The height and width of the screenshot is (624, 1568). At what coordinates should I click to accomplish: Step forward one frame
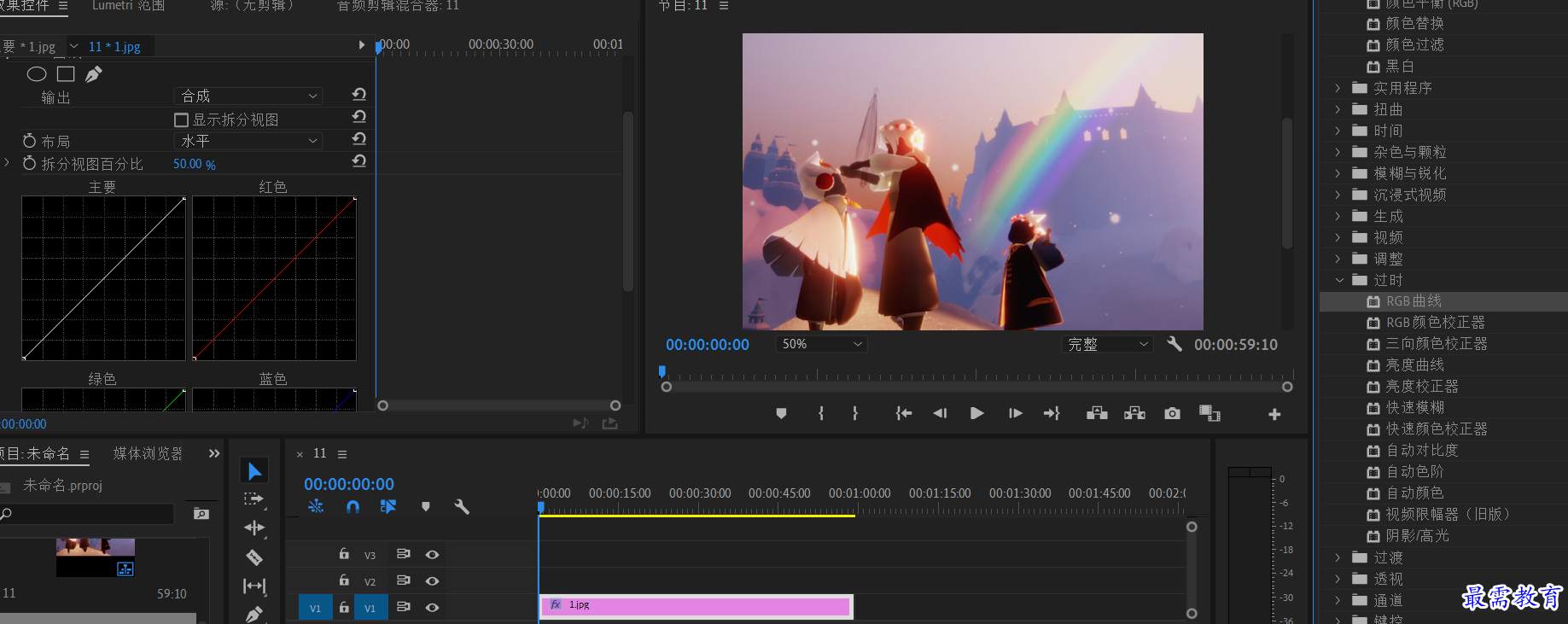pos(1015,413)
